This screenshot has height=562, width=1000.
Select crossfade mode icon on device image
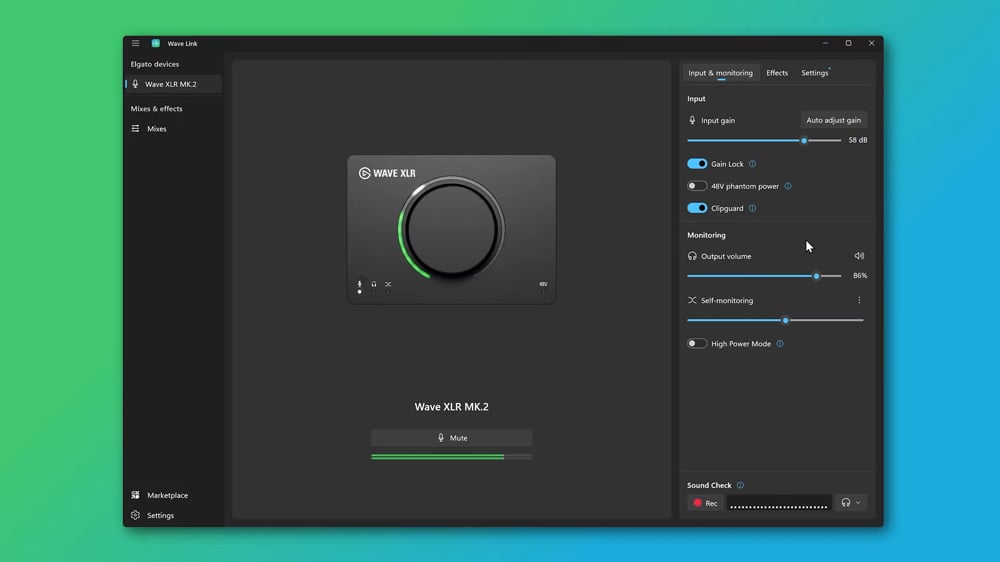click(x=388, y=285)
